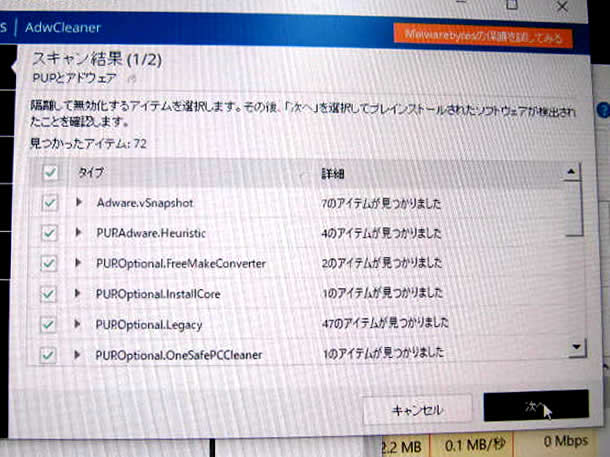The image size is (610, 457).
Task: Click the blue help icon at right edge
Action: click(x=604, y=110)
